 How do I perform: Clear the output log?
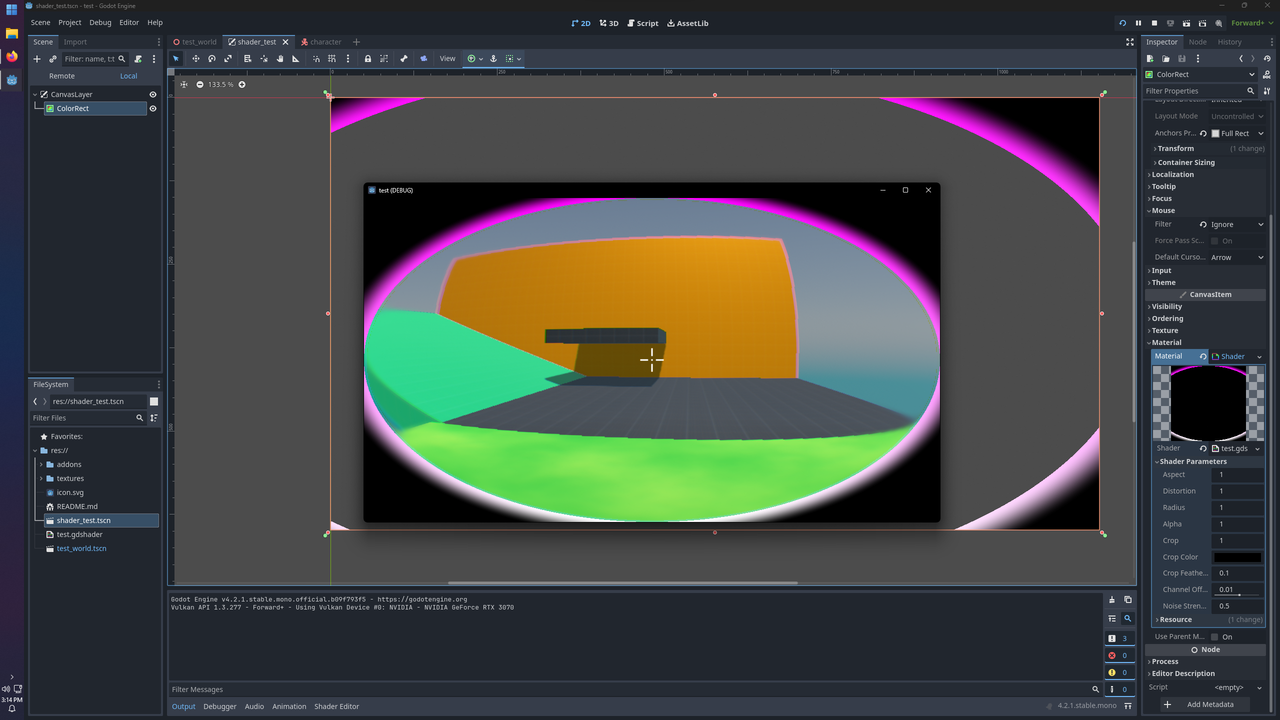pos(1112,600)
